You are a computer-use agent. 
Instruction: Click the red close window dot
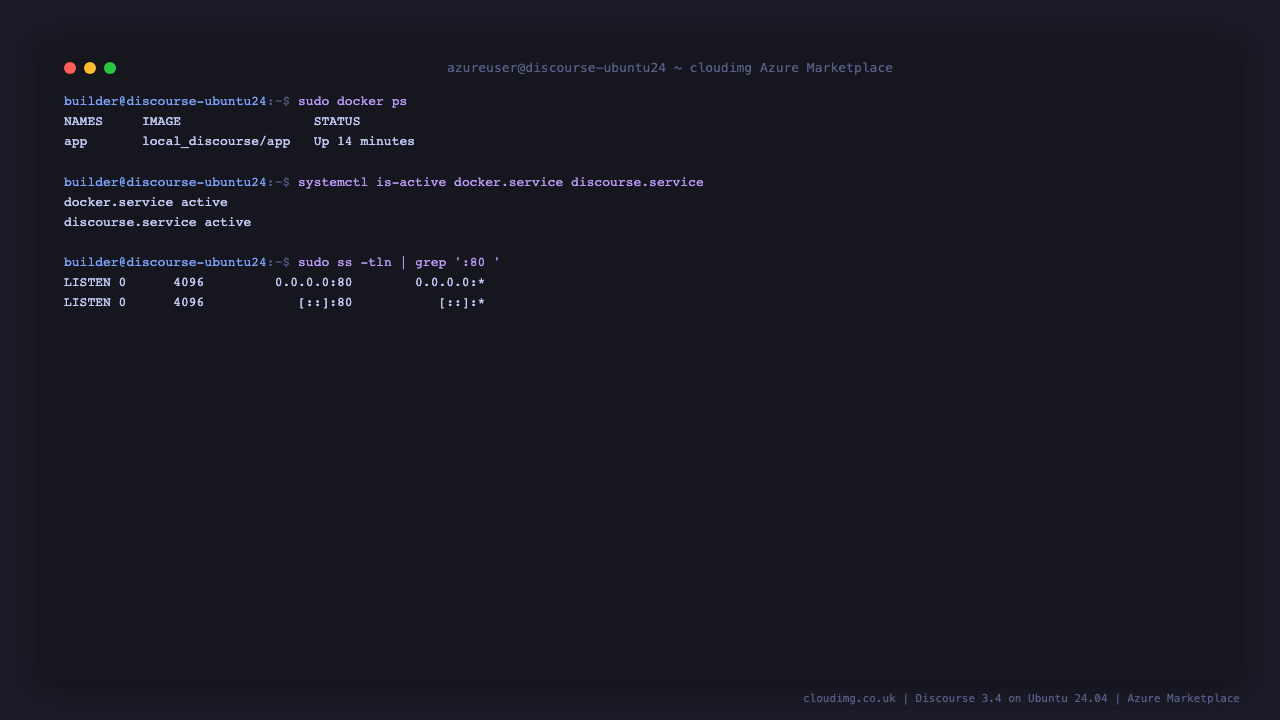pyautogui.click(x=70, y=68)
